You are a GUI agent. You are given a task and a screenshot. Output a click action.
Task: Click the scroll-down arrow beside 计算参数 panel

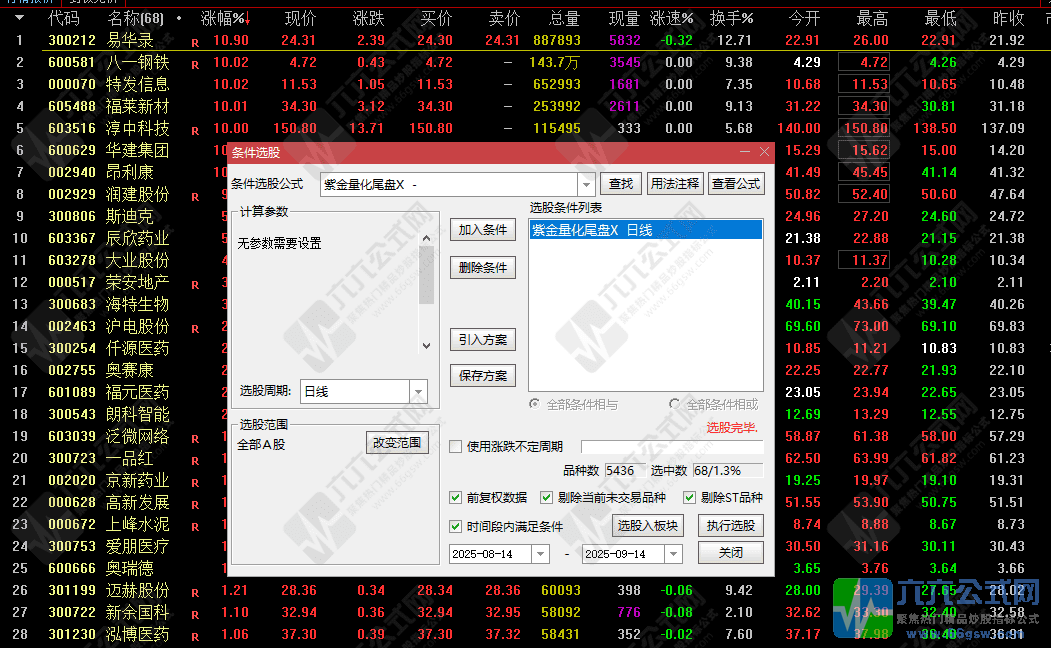(x=425, y=345)
